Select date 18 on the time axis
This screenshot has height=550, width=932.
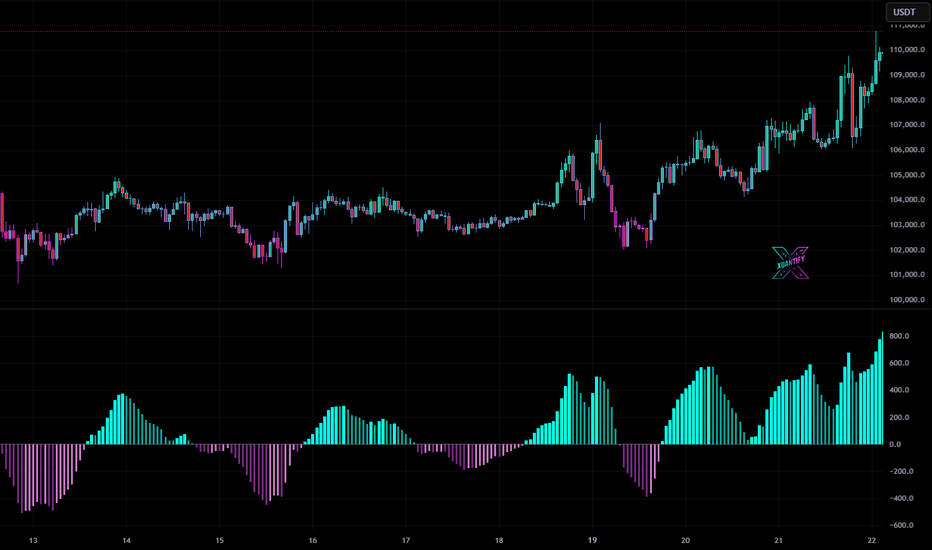[x=499, y=540]
